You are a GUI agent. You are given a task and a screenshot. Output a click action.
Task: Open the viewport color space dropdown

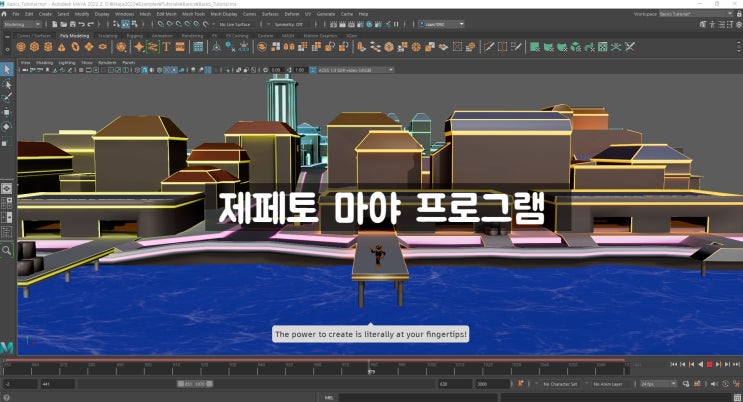pos(355,70)
